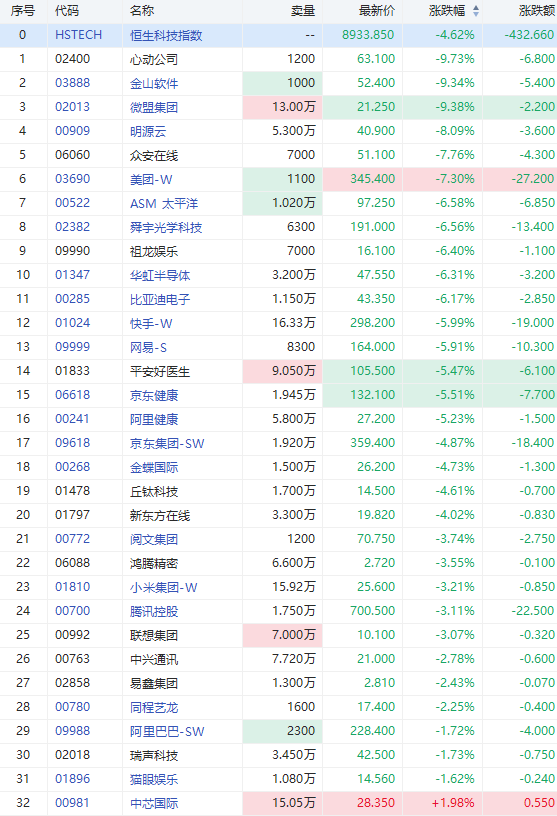Screen dimensions: 557x816
Task: Open stock link 金蝶国际
Action: (x=154, y=467)
